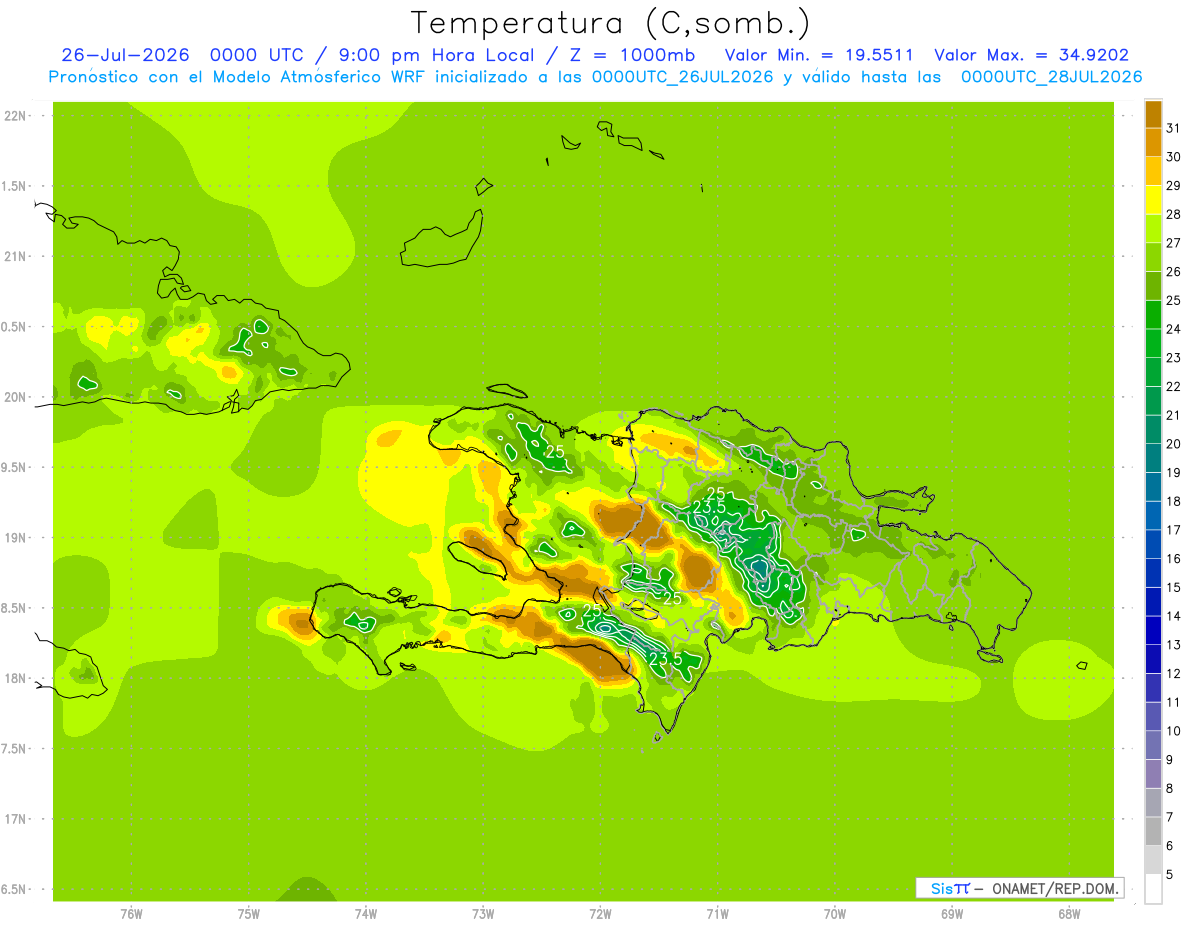The height and width of the screenshot is (927, 1200).
Task: Click the "Valor Max. = 34.9202" value
Action: 1032,55
